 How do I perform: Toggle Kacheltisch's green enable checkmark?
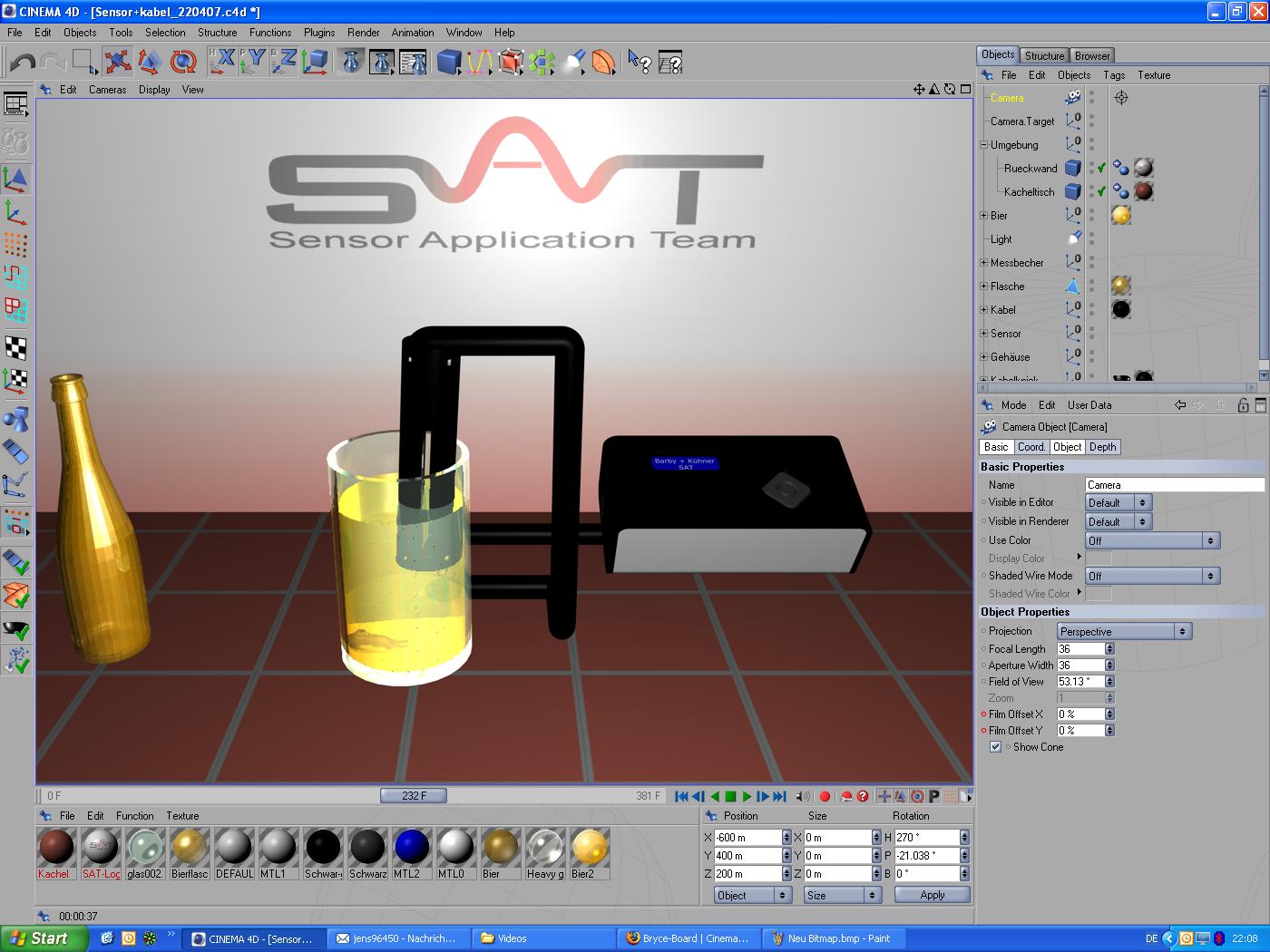[1101, 191]
